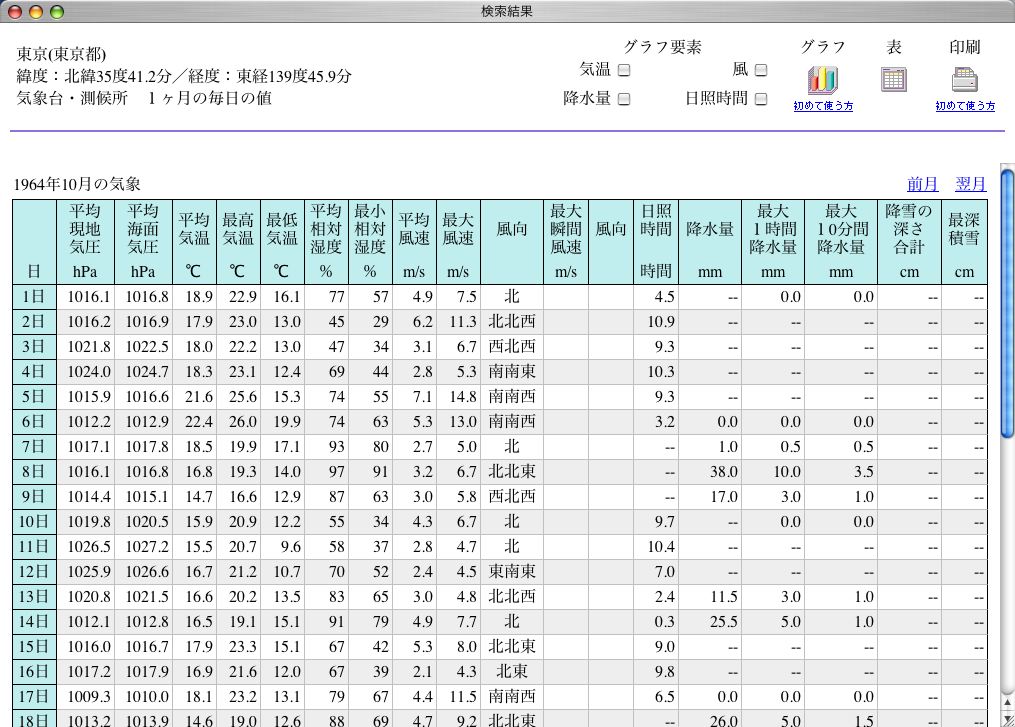This screenshot has height=727, width=1015.
Task: Click the 14.8 max wind speed on 5日
Action: (463, 397)
